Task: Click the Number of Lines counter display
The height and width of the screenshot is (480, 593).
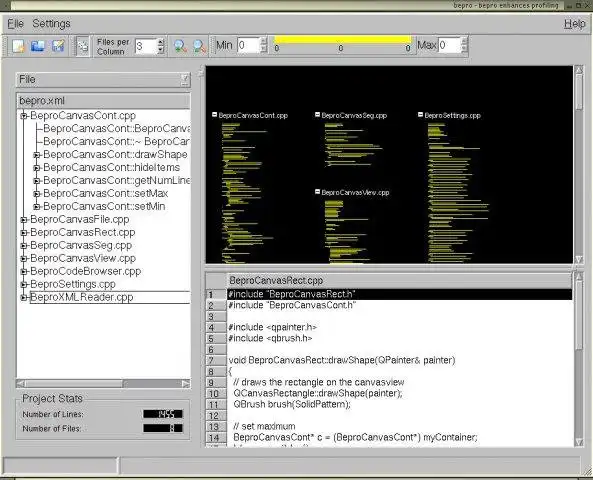Action: coord(163,414)
